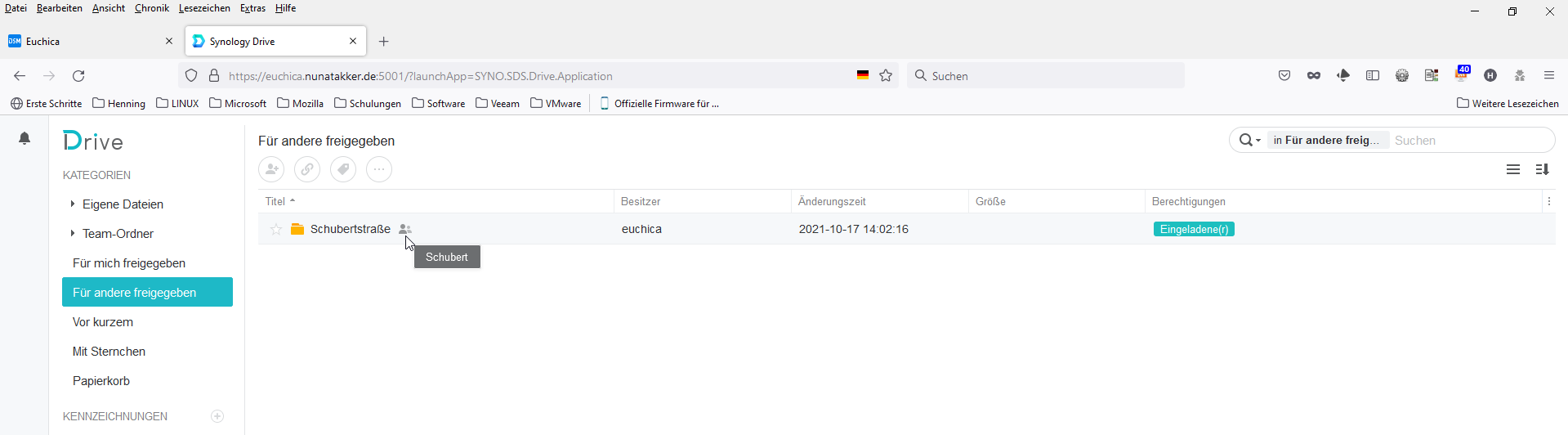Click the Eingeladene(r) permission badge
Screen dimensions: 1568x435
pos(1194,230)
